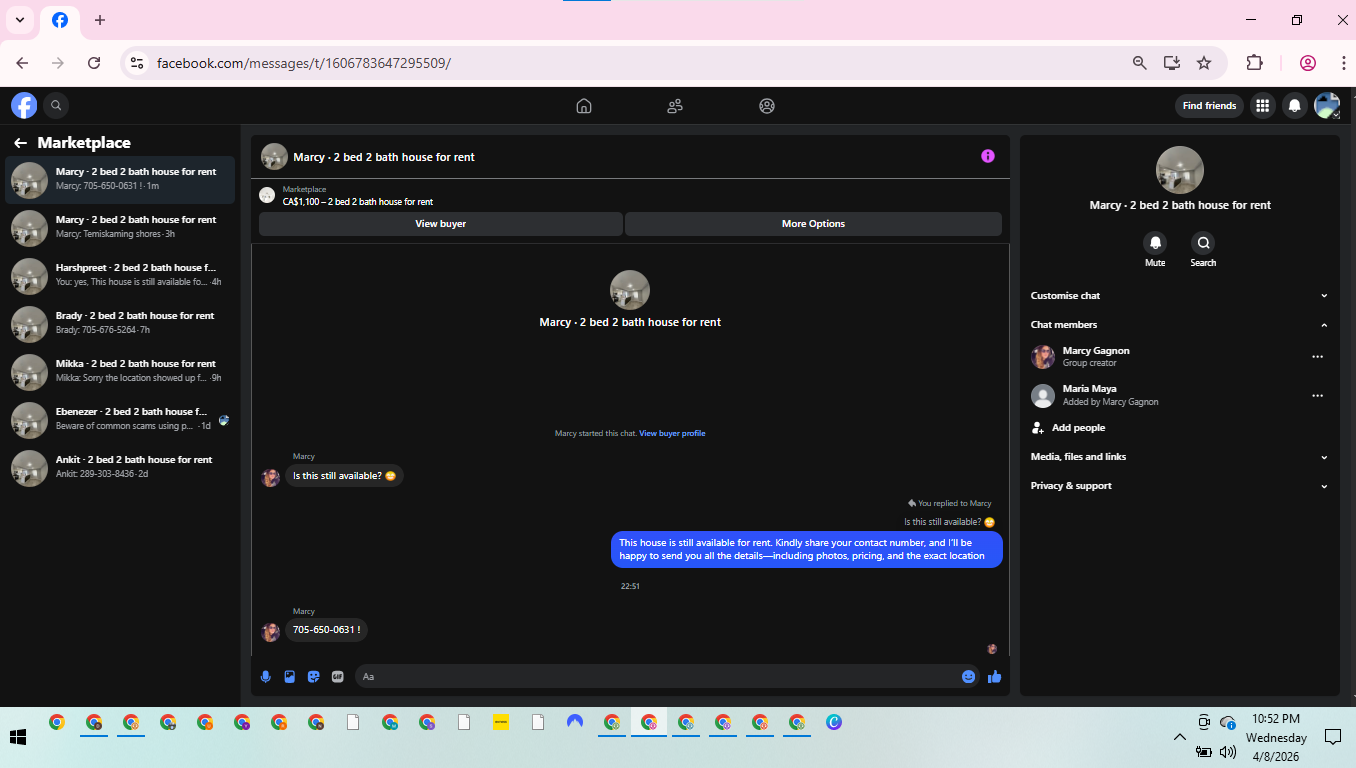The width and height of the screenshot is (1356, 768).
Task: Open the Chrome extensions puzzle icon
Action: click(x=1254, y=63)
